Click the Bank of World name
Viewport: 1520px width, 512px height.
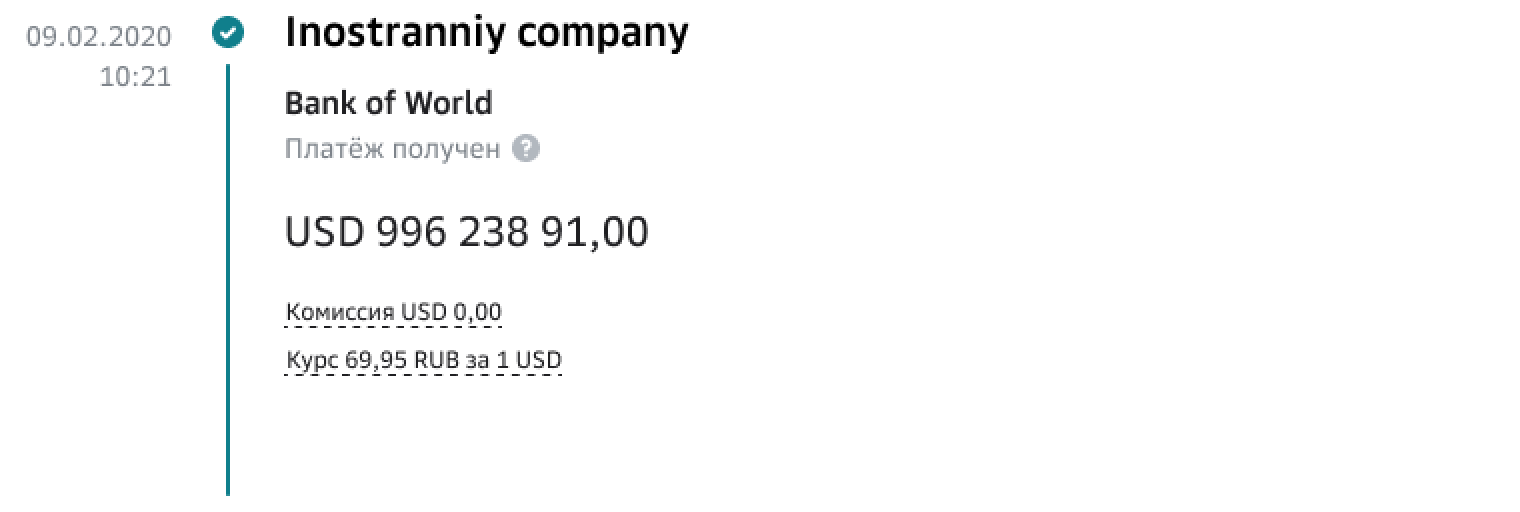click(388, 103)
